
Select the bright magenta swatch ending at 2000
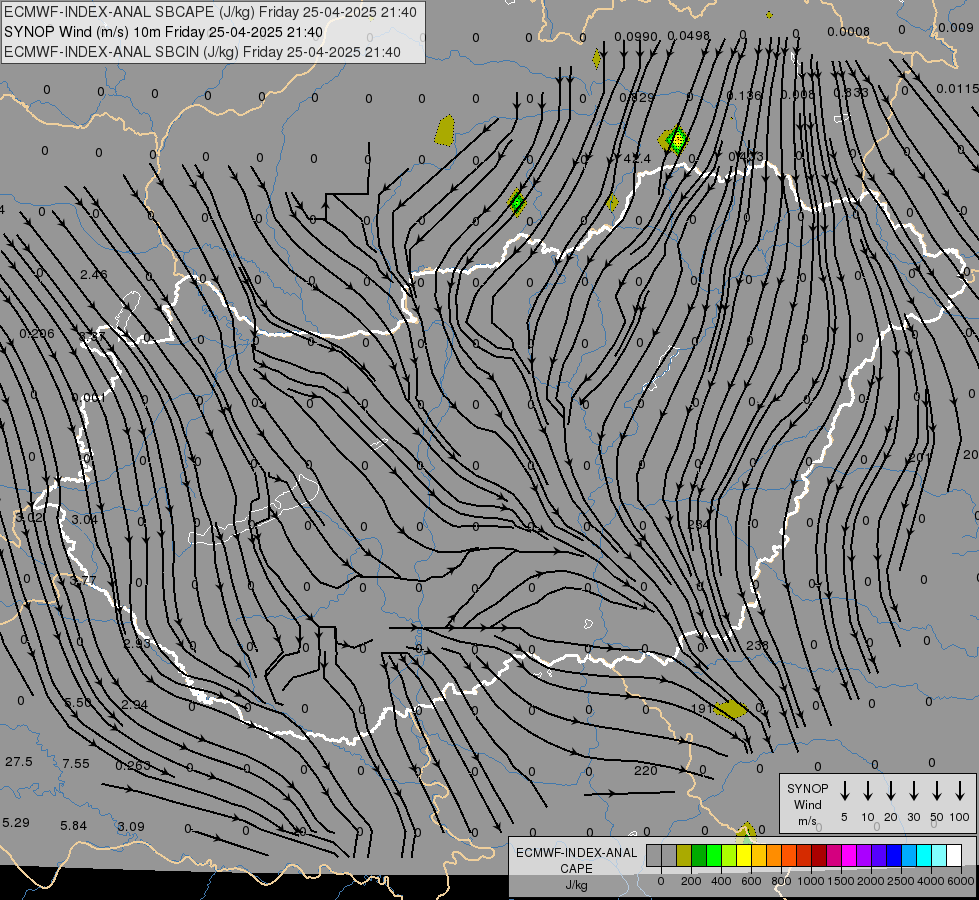tap(849, 855)
